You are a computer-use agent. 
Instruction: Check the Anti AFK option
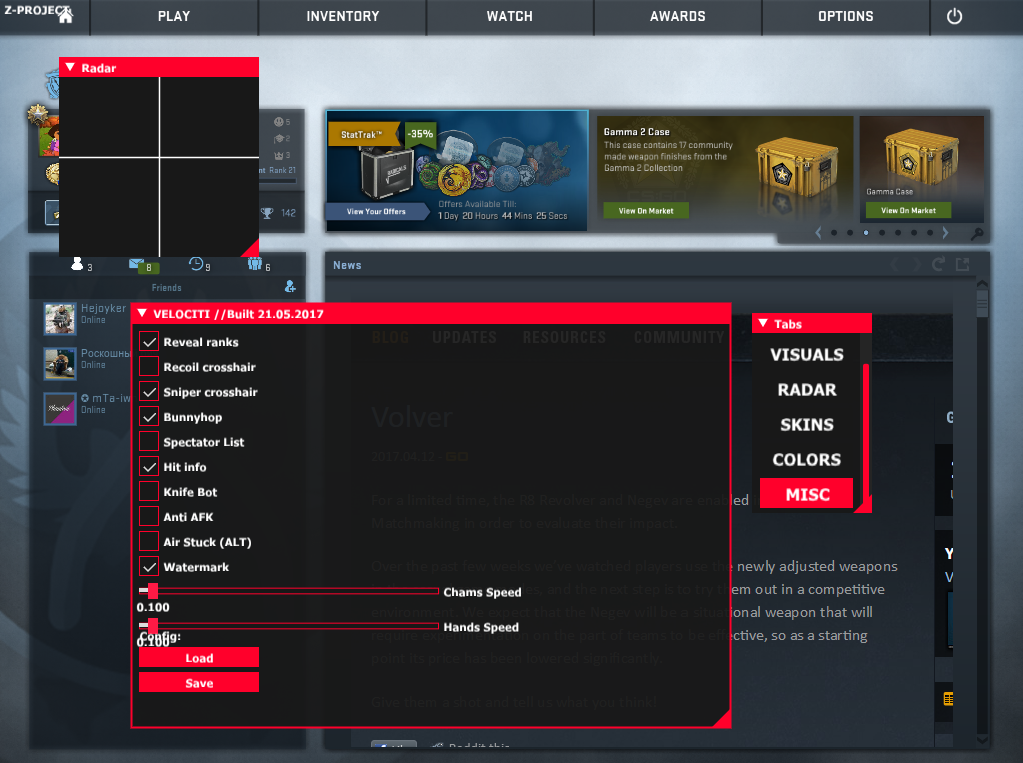149,516
